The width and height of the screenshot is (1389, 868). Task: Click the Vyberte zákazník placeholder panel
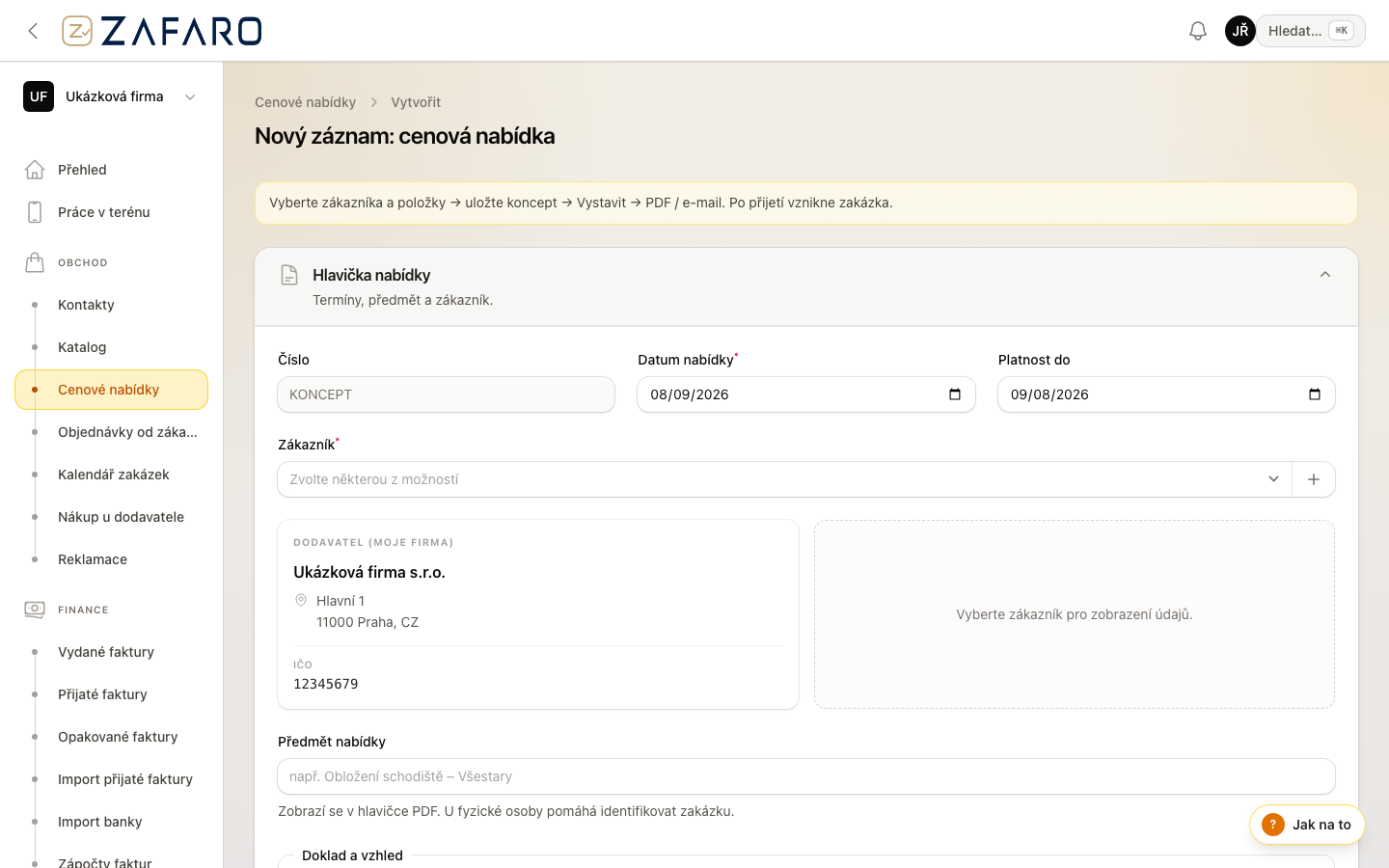(1075, 614)
